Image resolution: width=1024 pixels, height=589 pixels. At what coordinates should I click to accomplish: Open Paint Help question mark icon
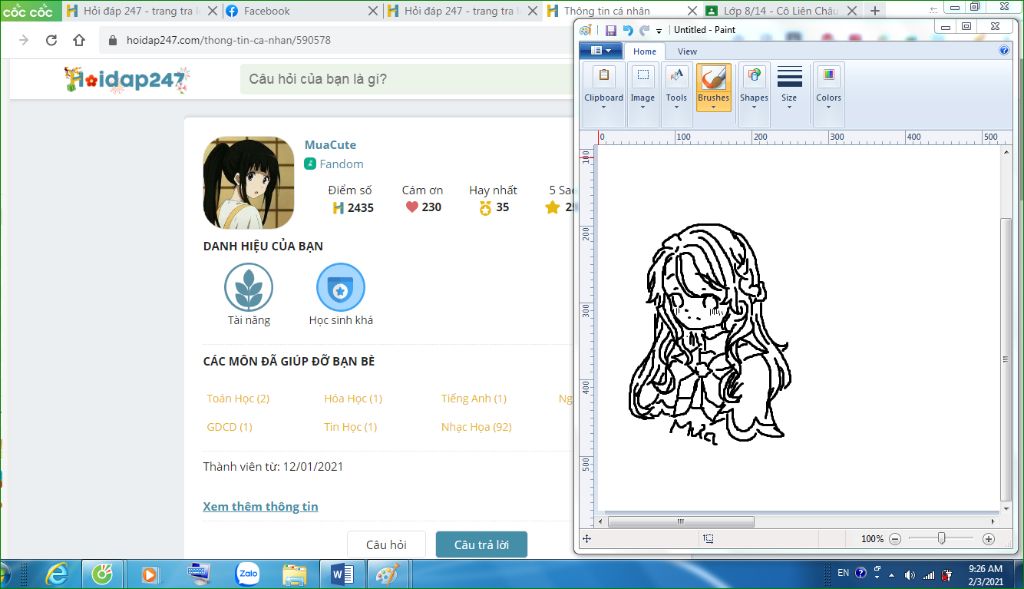(1004, 50)
